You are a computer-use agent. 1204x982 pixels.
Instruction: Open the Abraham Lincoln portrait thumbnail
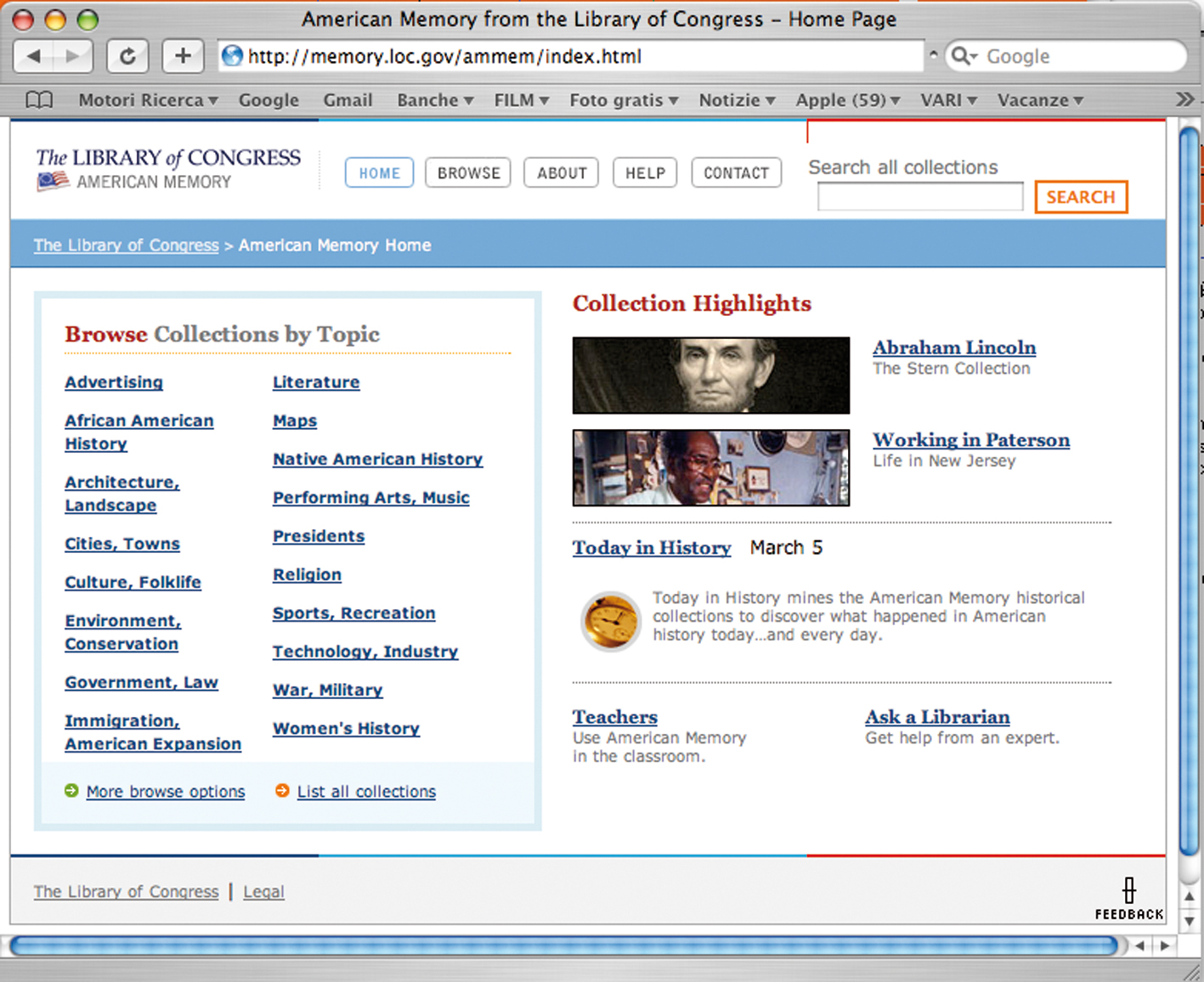click(x=711, y=375)
